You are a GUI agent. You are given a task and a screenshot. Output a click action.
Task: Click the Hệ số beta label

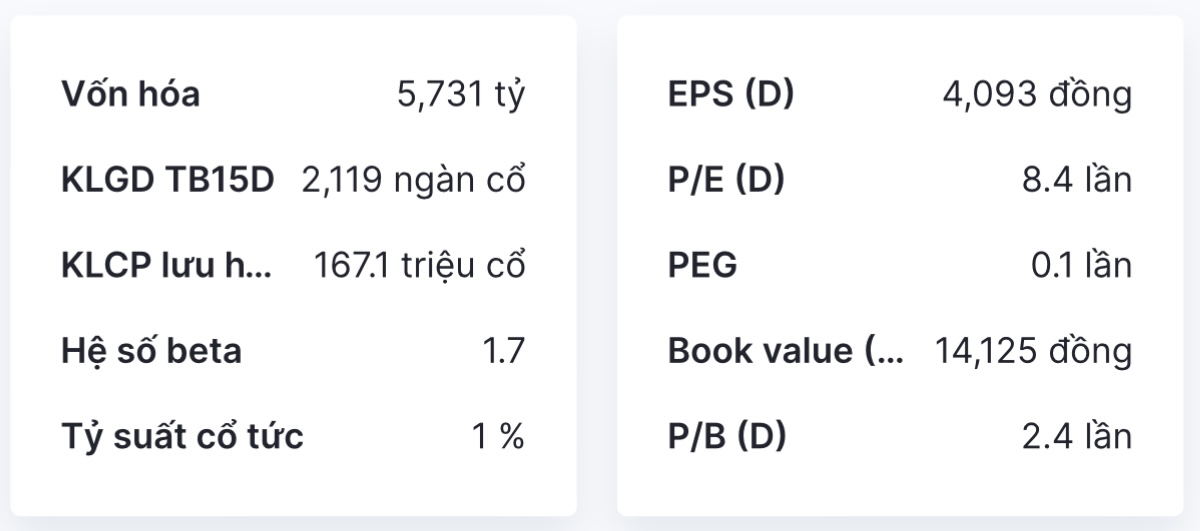tap(151, 352)
